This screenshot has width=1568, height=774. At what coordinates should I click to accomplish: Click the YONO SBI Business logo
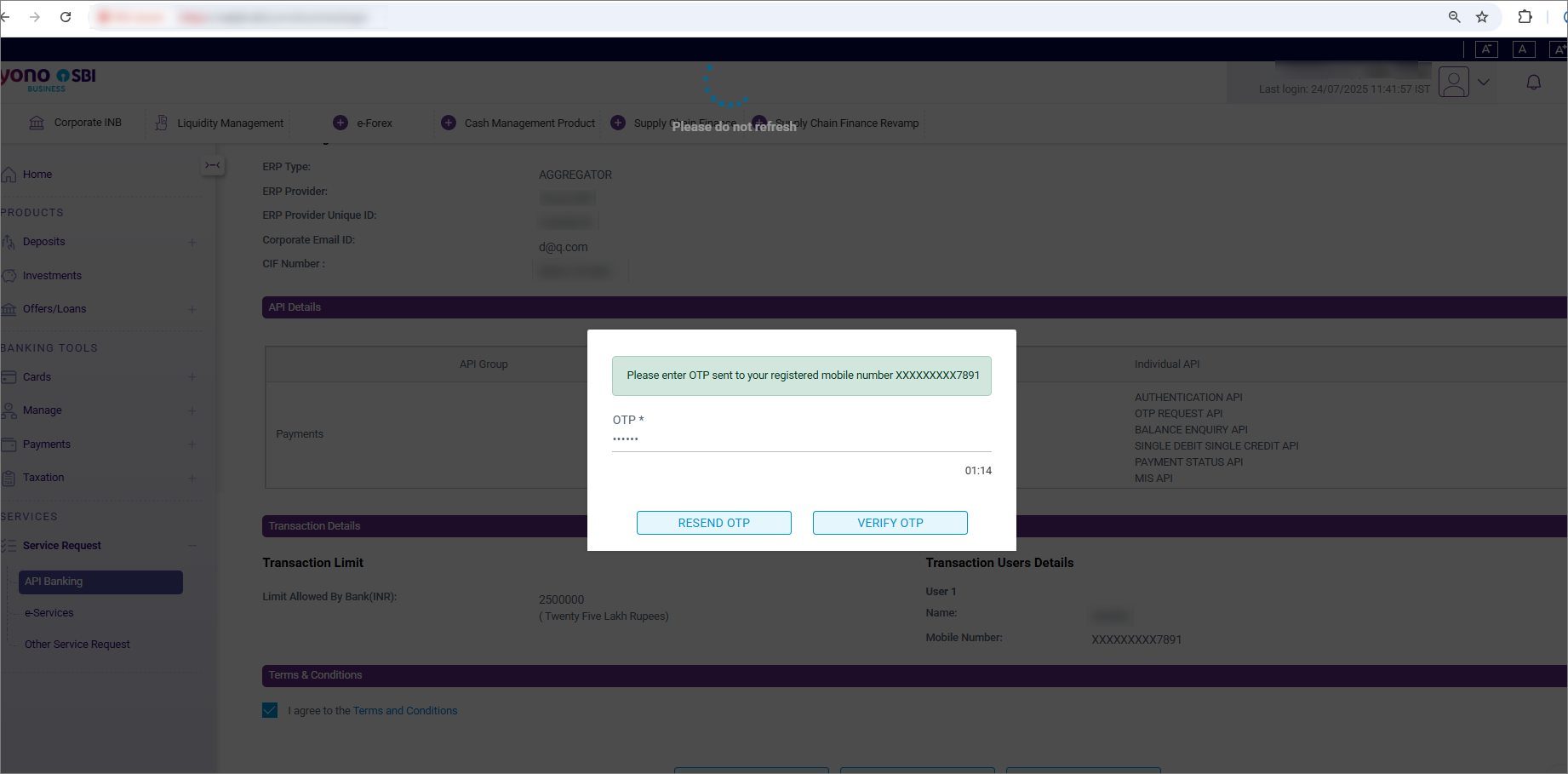click(49, 79)
